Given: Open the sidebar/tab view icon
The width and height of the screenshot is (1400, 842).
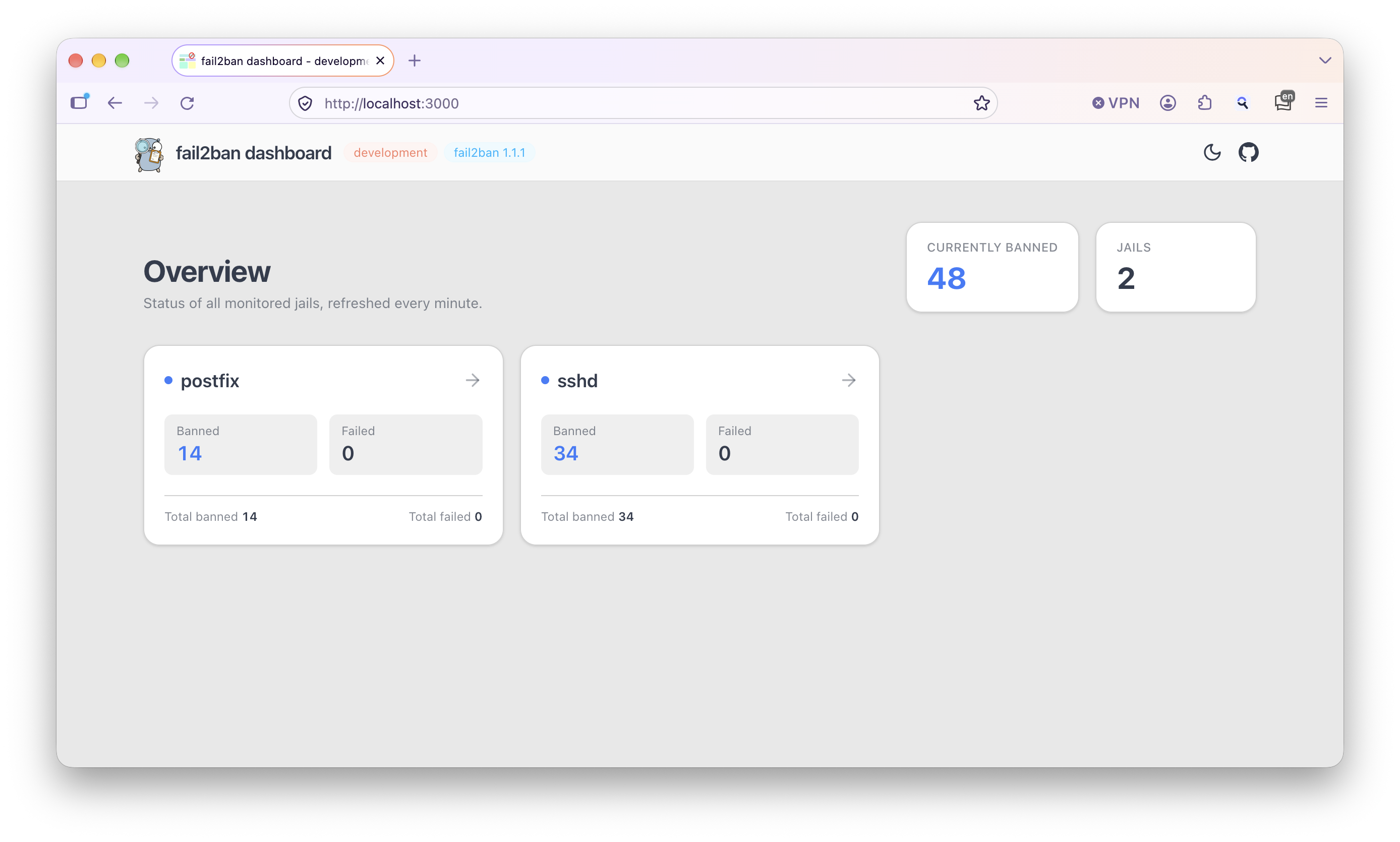Looking at the screenshot, I should [x=80, y=101].
